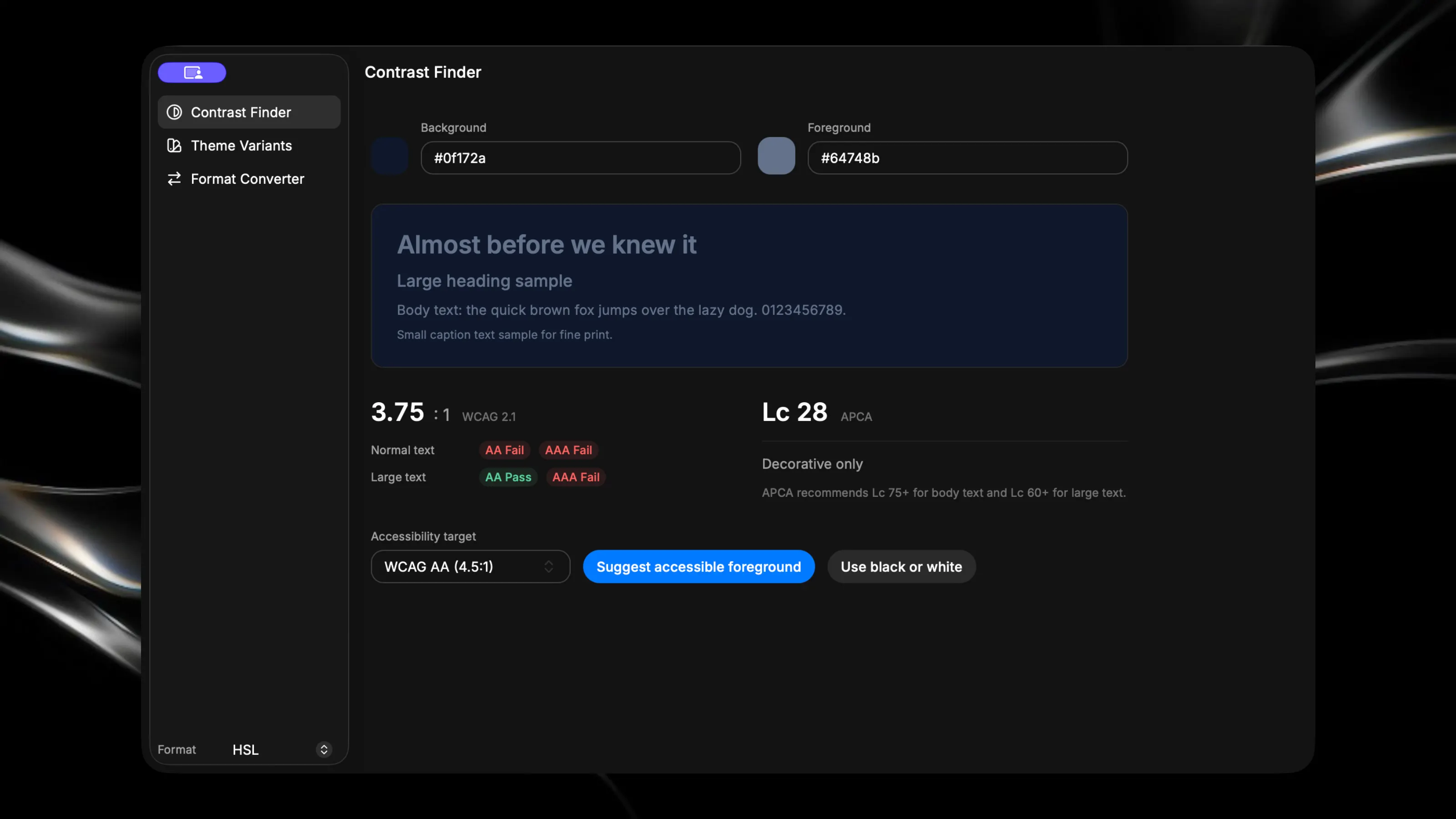Viewport: 1456px width, 819px height.
Task: Click the large text AA Pass badge
Action: click(x=508, y=477)
